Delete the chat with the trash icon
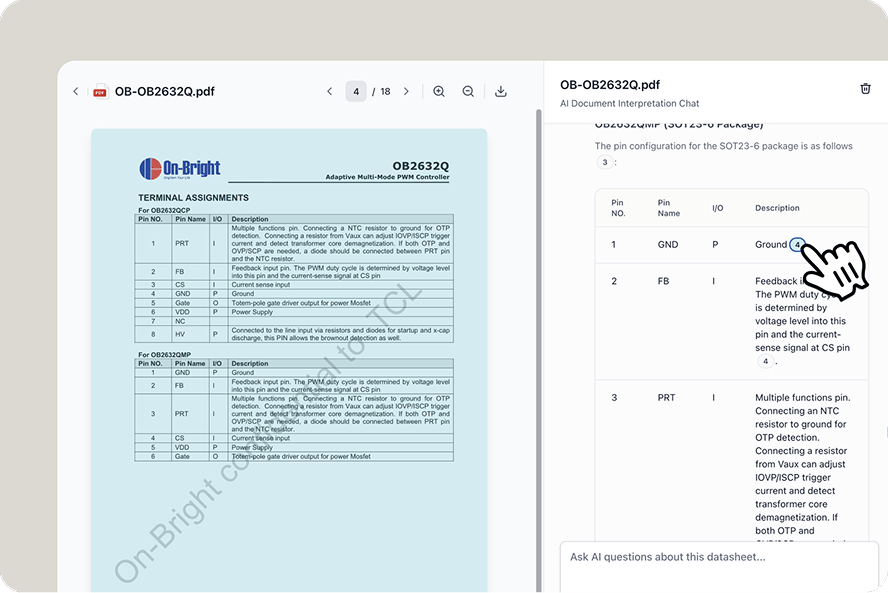888x593 pixels. 865,88
